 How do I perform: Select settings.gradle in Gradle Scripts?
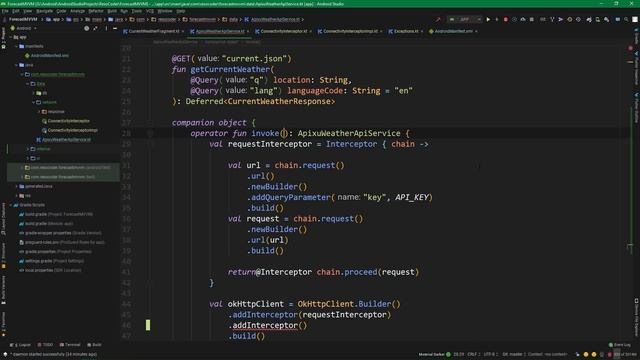click(x=51, y=261)
